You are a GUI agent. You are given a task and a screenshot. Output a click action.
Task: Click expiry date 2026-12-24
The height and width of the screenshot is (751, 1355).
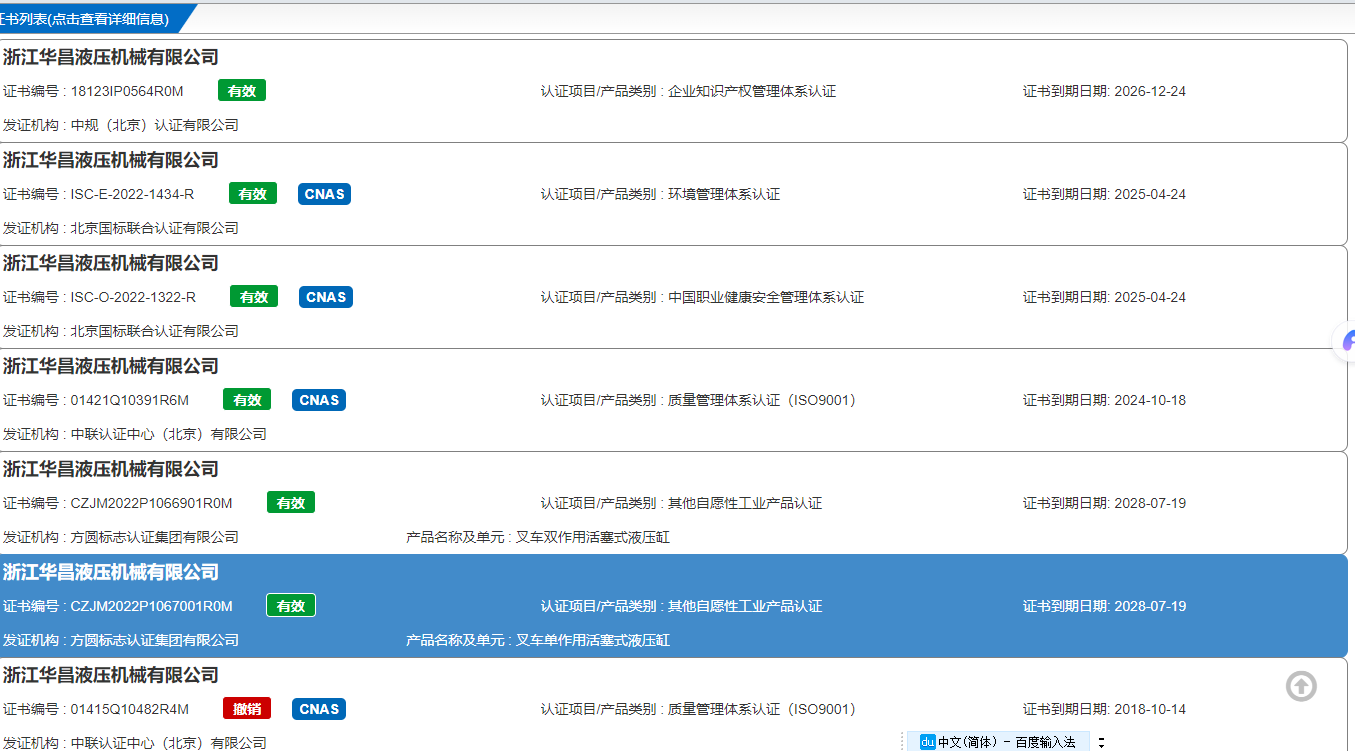pyautogui.click(x=1150, y=91)
